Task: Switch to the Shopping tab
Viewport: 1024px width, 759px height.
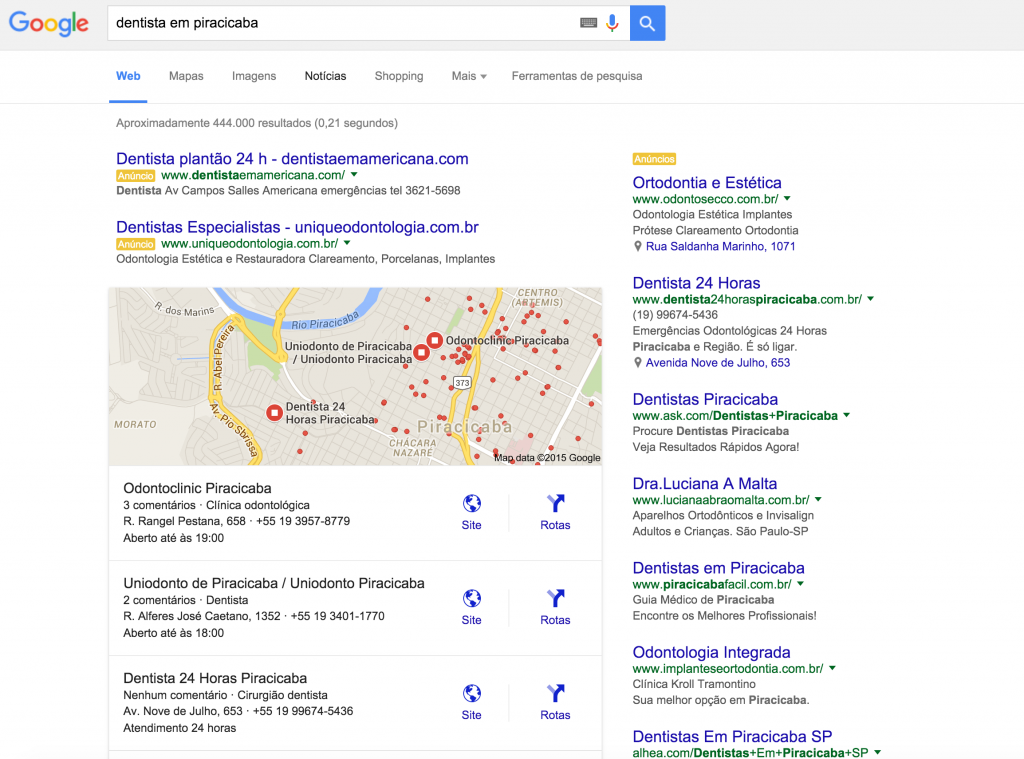Action: (399, 76)
